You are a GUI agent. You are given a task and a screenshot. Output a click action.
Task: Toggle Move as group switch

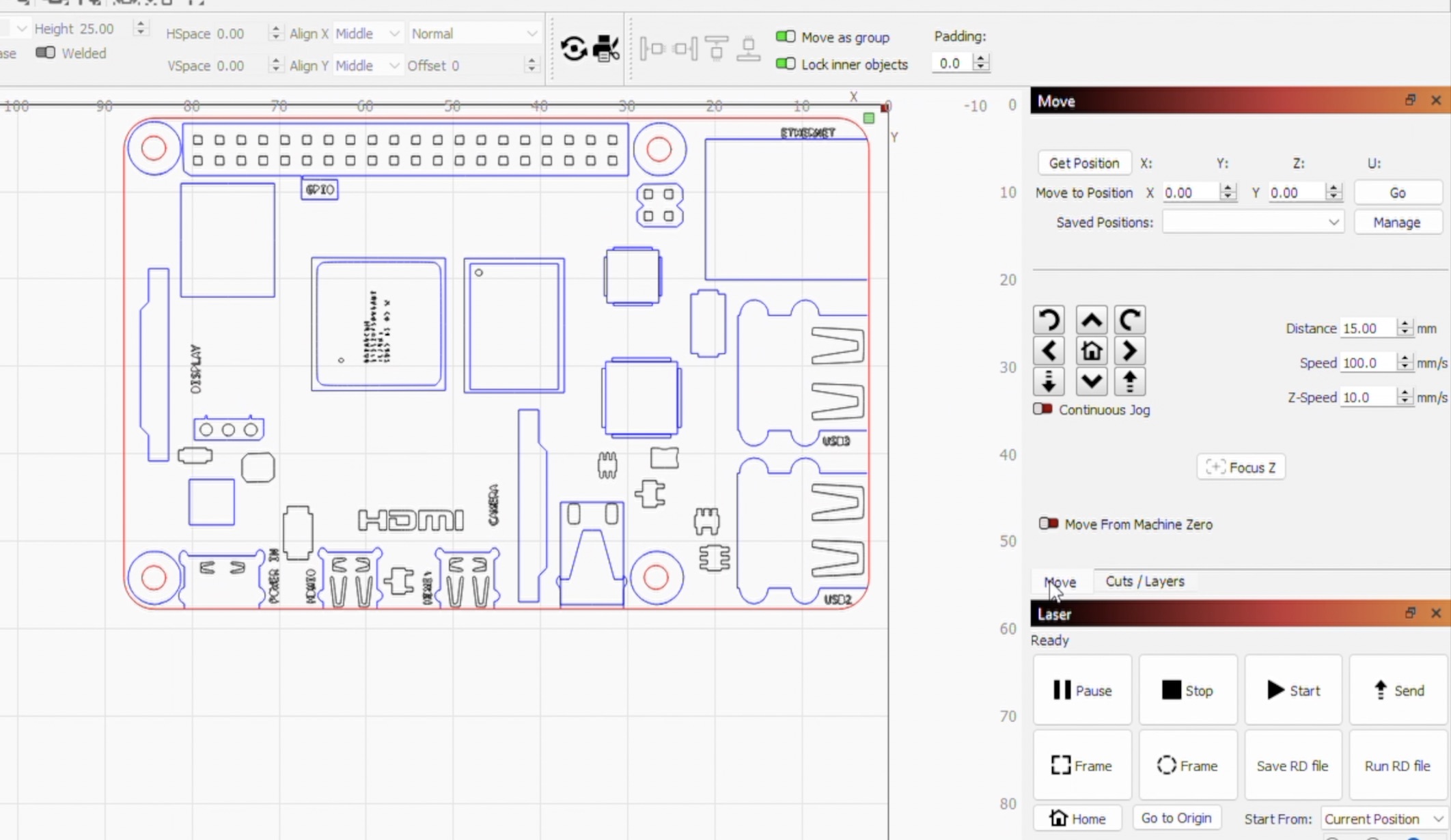tap(786, 37)
